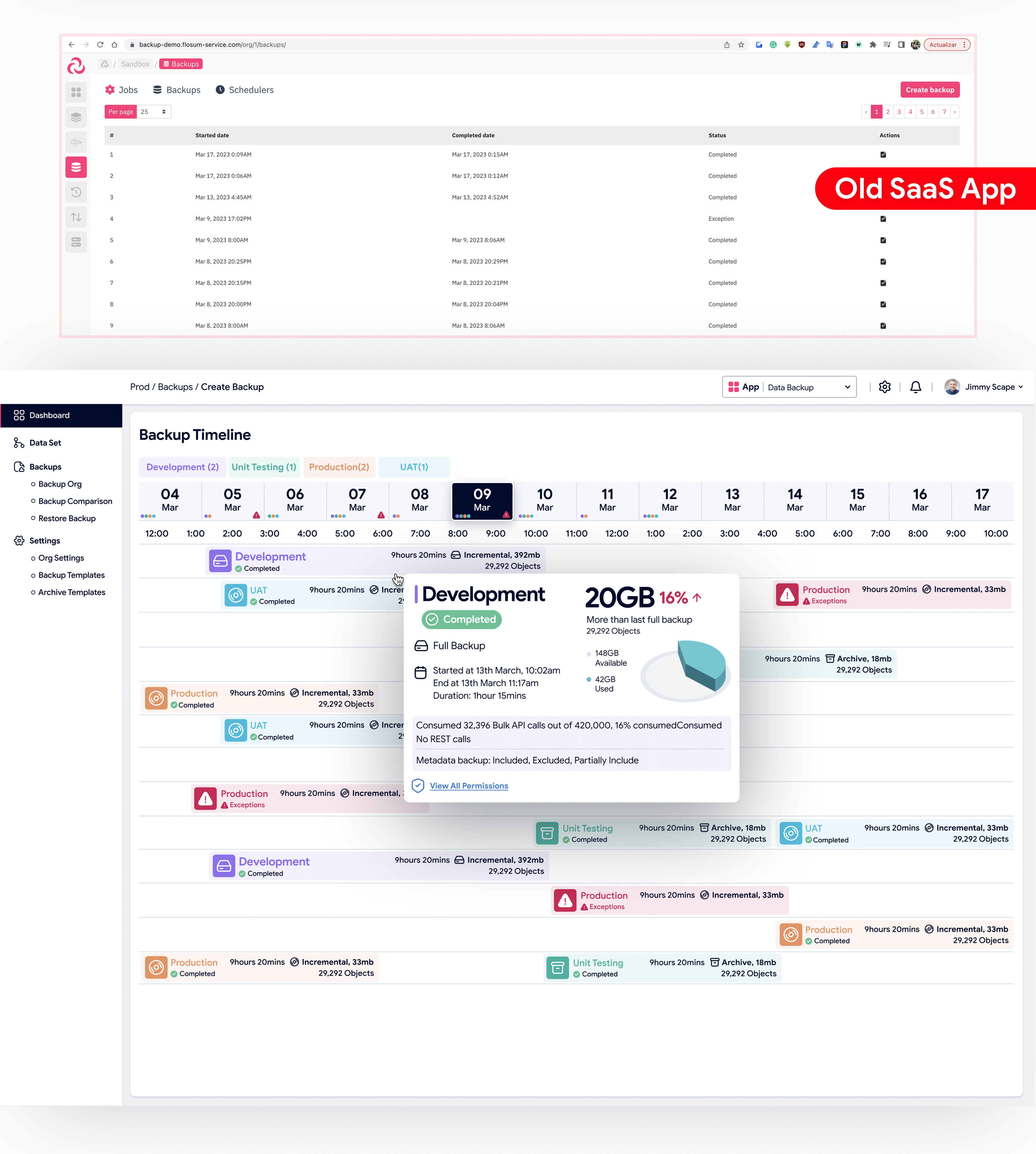This screenshot has height=1154, width=1036.
Task: Go to page 3 in pagination
Action: (899, 112)
